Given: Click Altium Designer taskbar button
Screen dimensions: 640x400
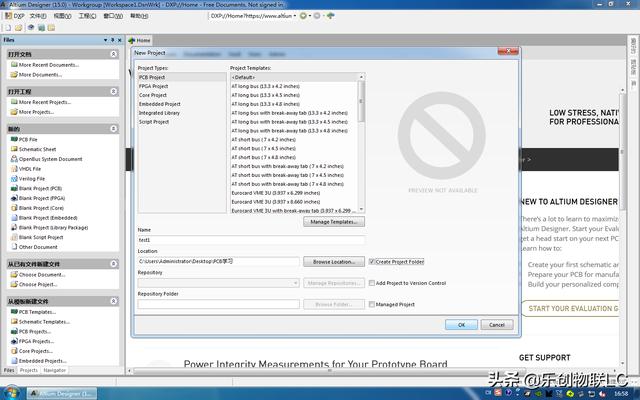Looking at the screenshot, I should 62,393.
